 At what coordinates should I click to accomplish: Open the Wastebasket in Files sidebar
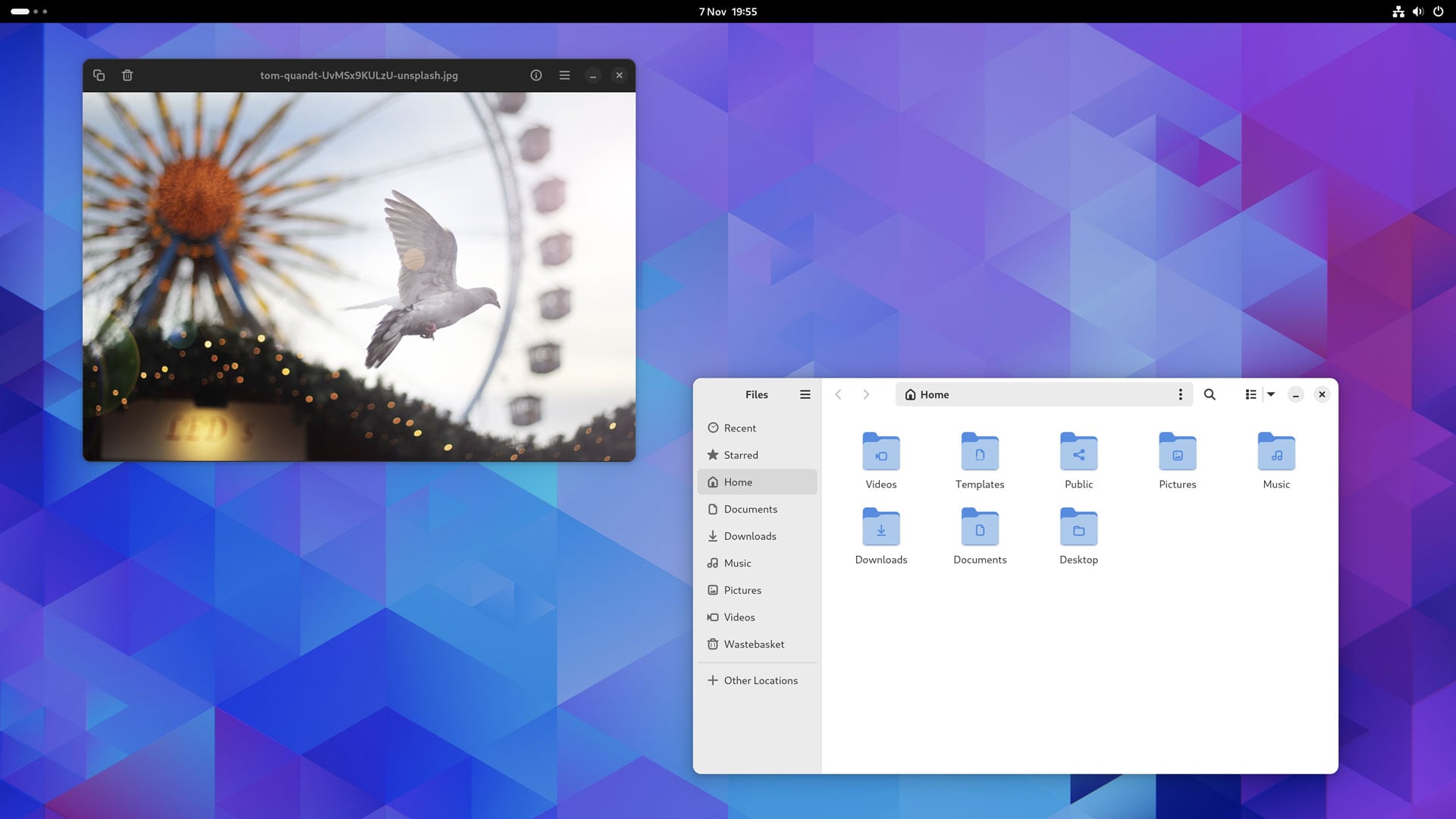(753, 644)
